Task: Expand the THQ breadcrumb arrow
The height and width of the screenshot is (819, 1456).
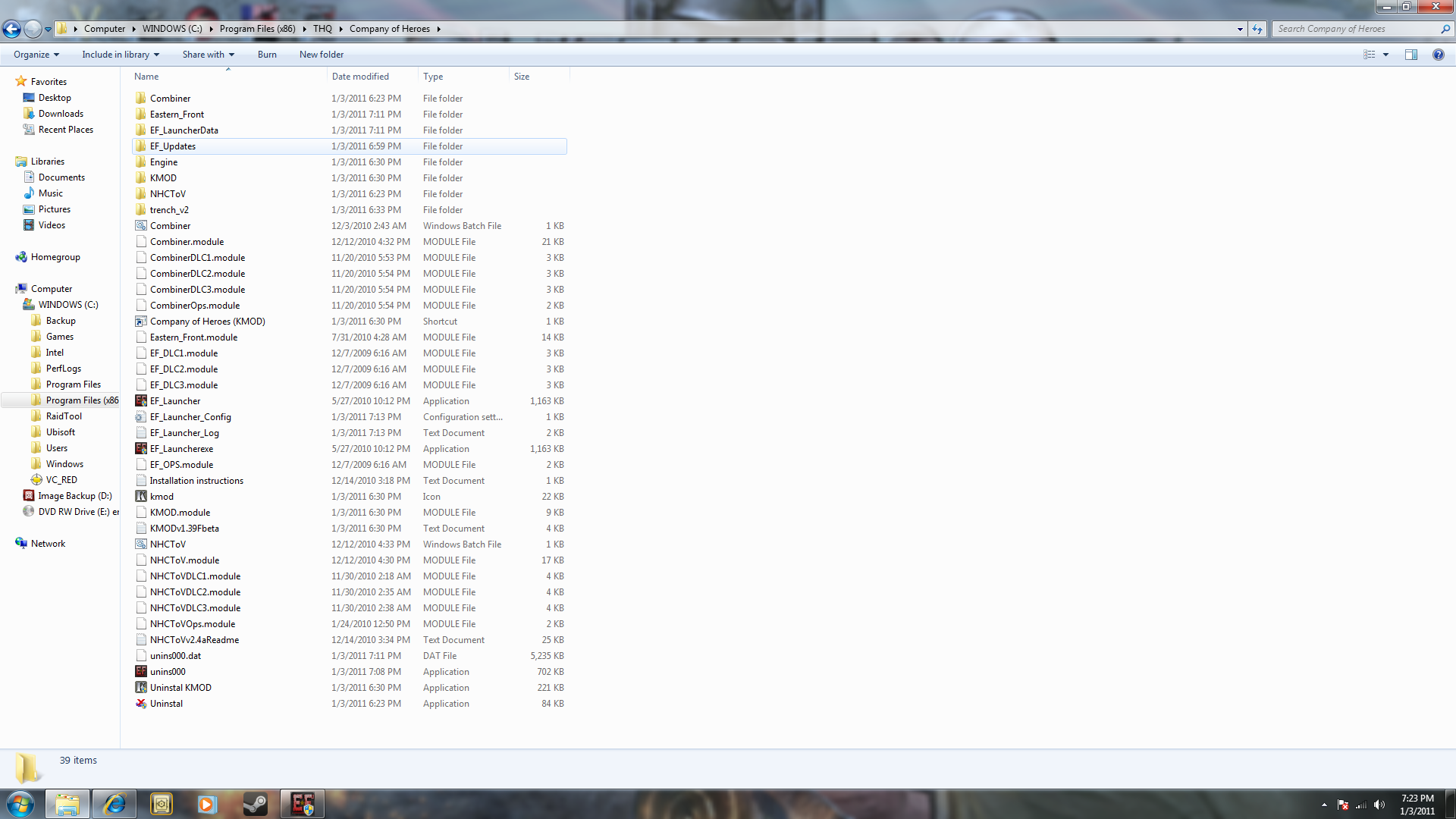Action: 341,29
